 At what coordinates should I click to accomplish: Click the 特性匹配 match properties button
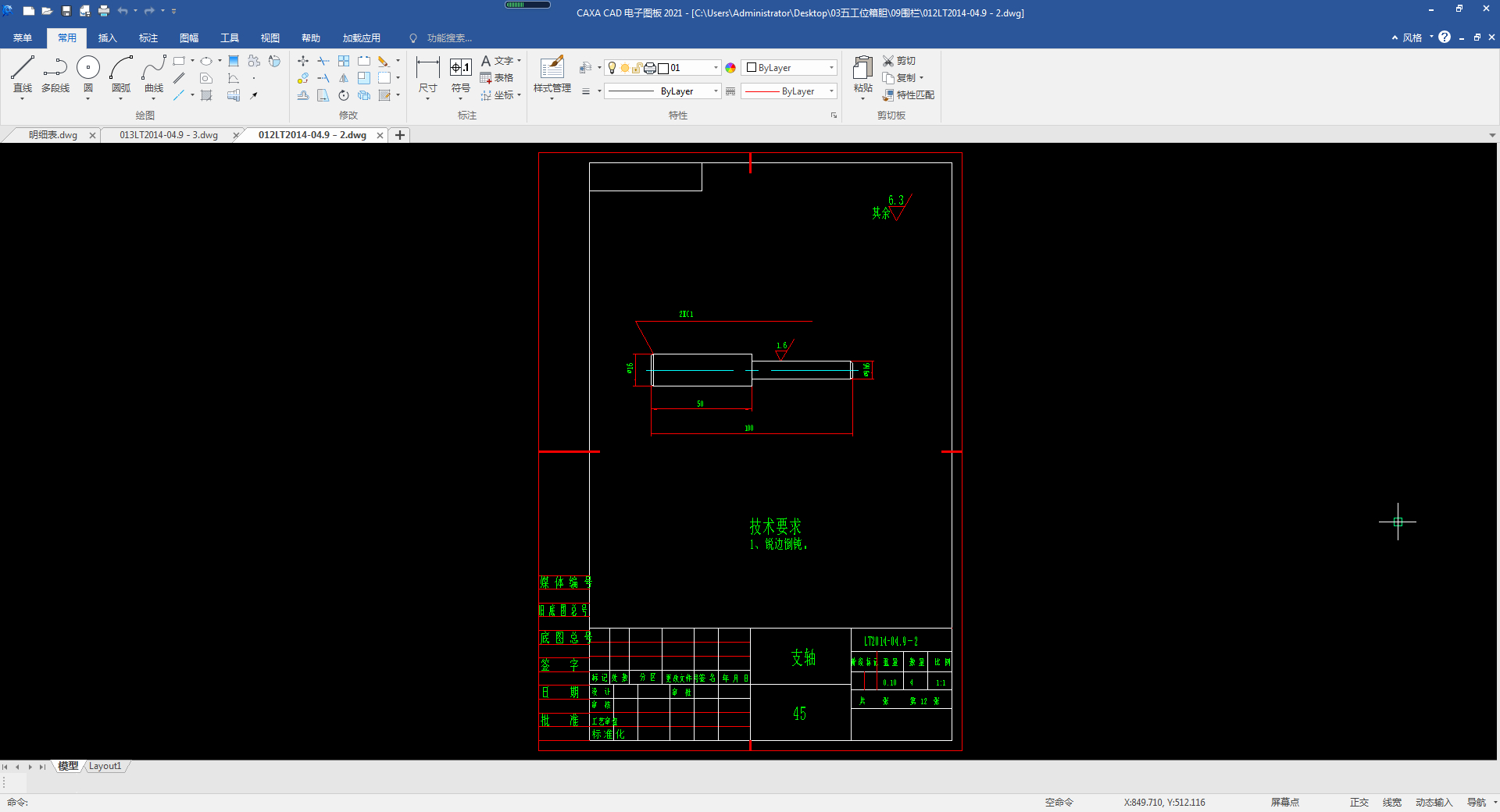[x=909, y=95]
